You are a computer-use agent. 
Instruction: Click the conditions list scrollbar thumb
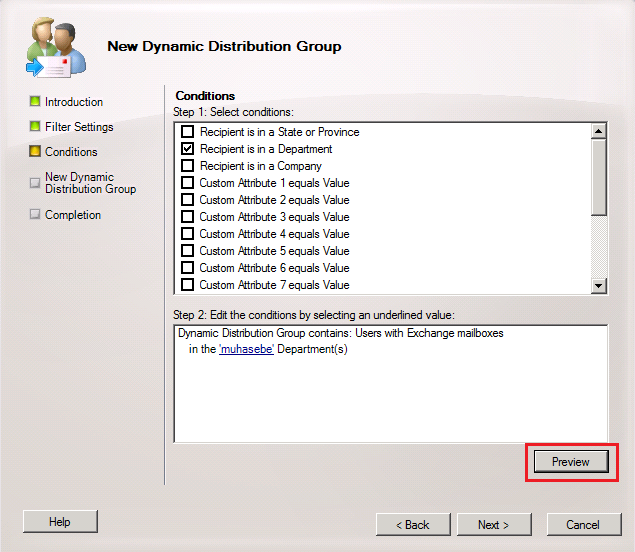(x=599, y=175)
